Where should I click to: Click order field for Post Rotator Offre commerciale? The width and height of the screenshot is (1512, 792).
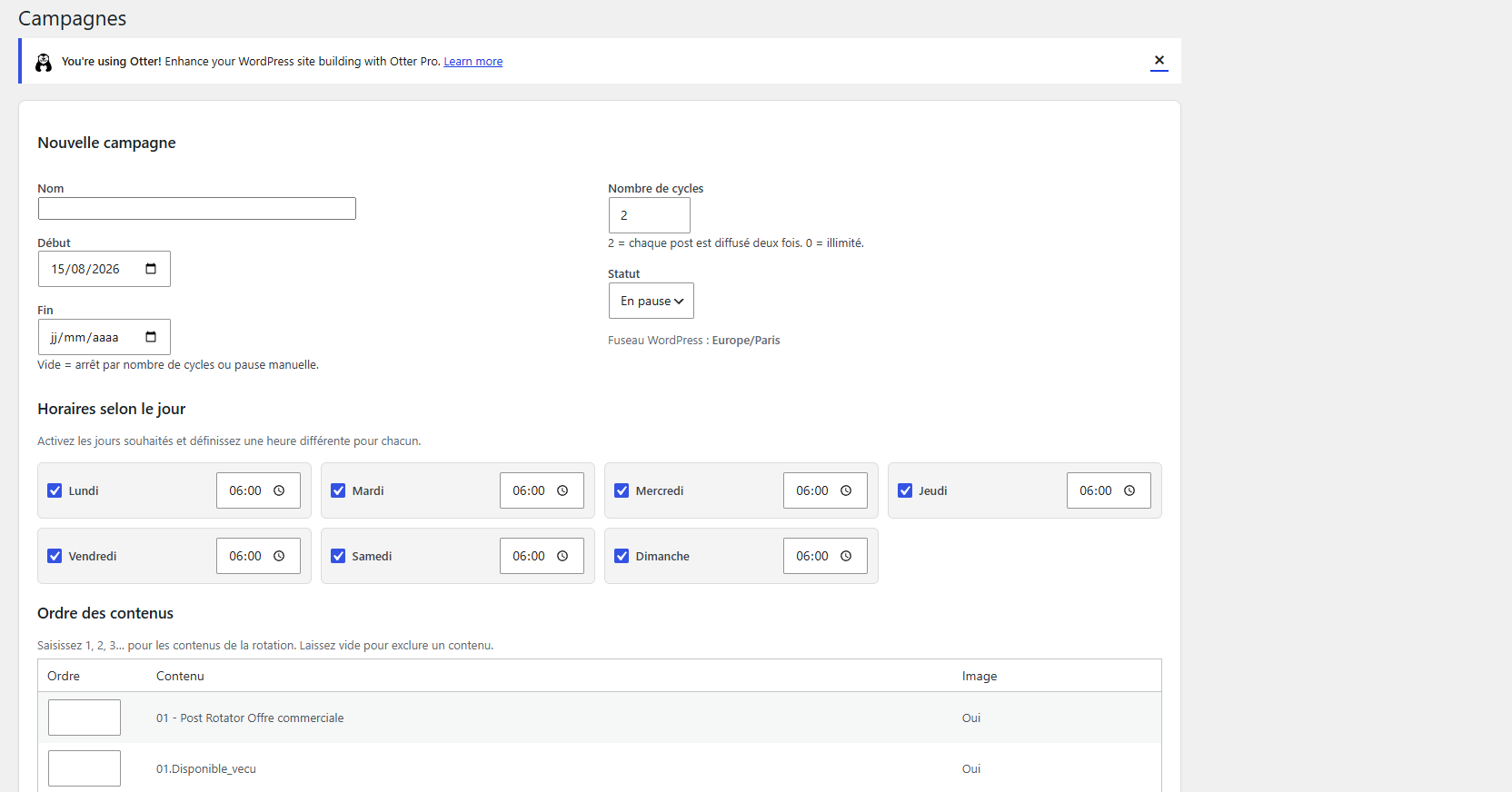(x=85, y=718)
